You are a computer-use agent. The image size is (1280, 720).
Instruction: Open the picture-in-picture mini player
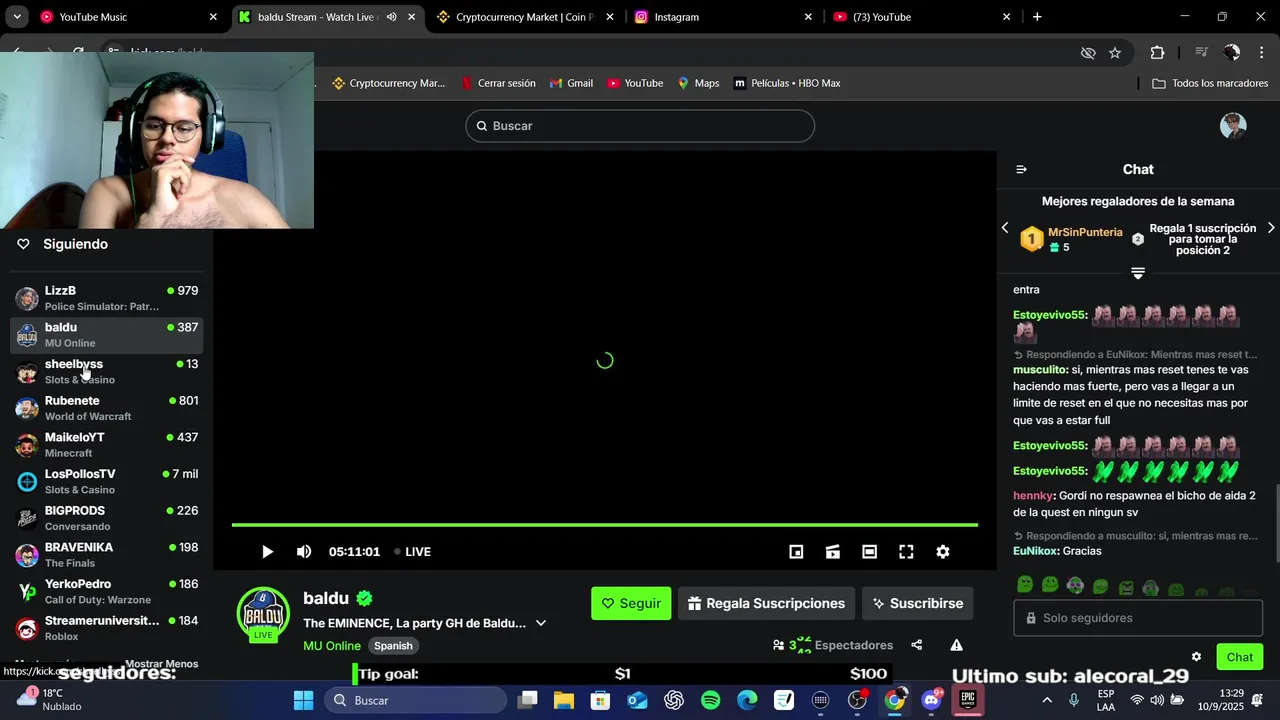coord(796,552)
